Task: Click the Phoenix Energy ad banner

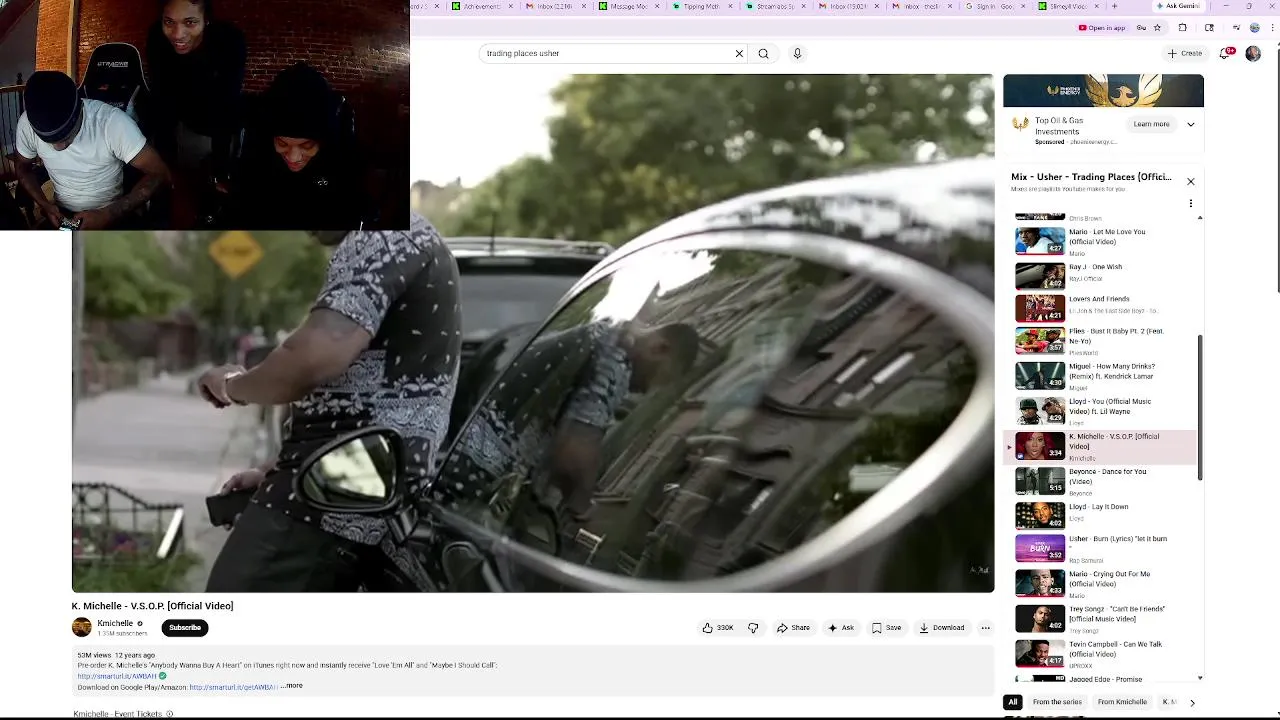Action: [x=1103, y=90]
